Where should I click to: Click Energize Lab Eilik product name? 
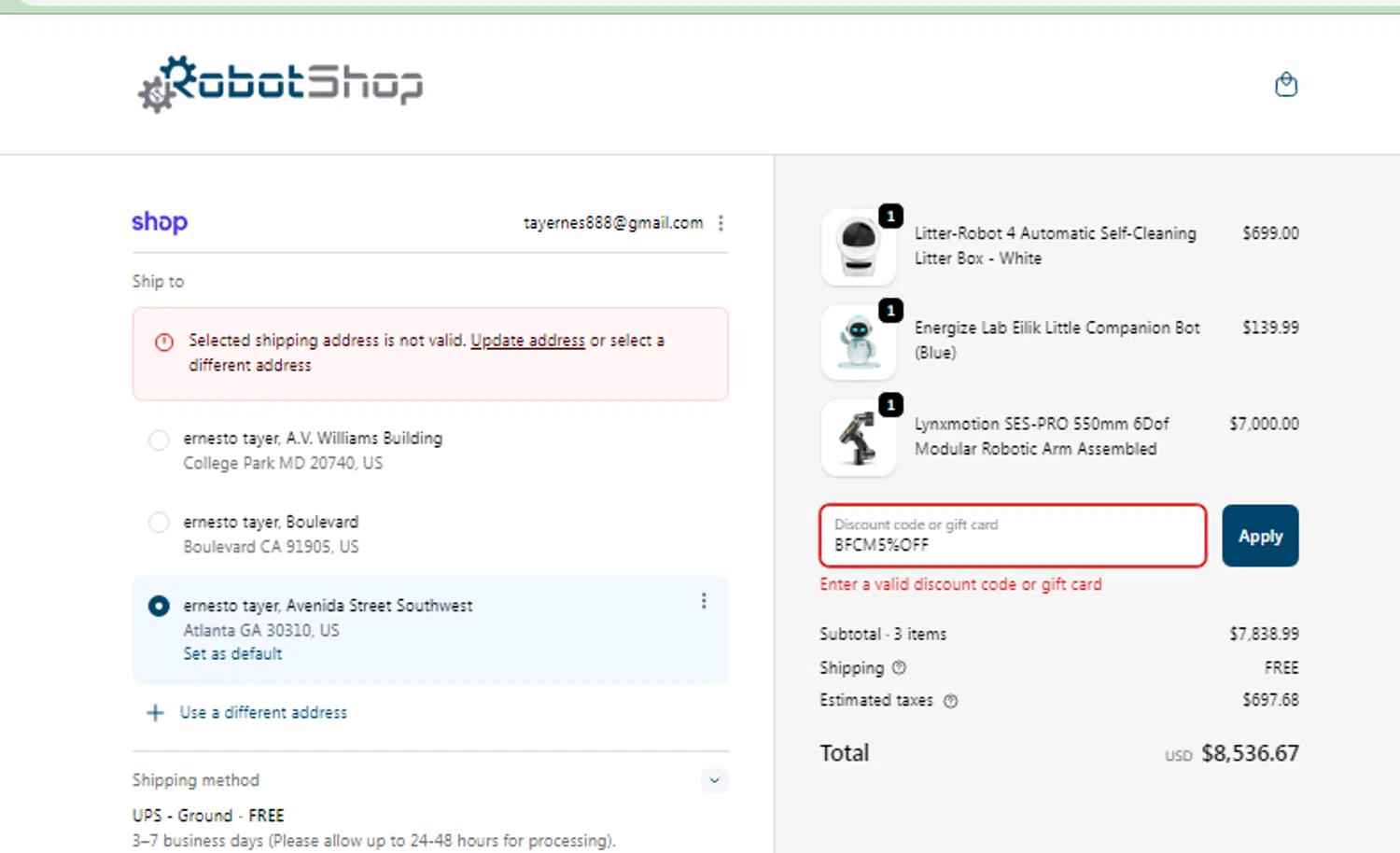pos(1057,340)
